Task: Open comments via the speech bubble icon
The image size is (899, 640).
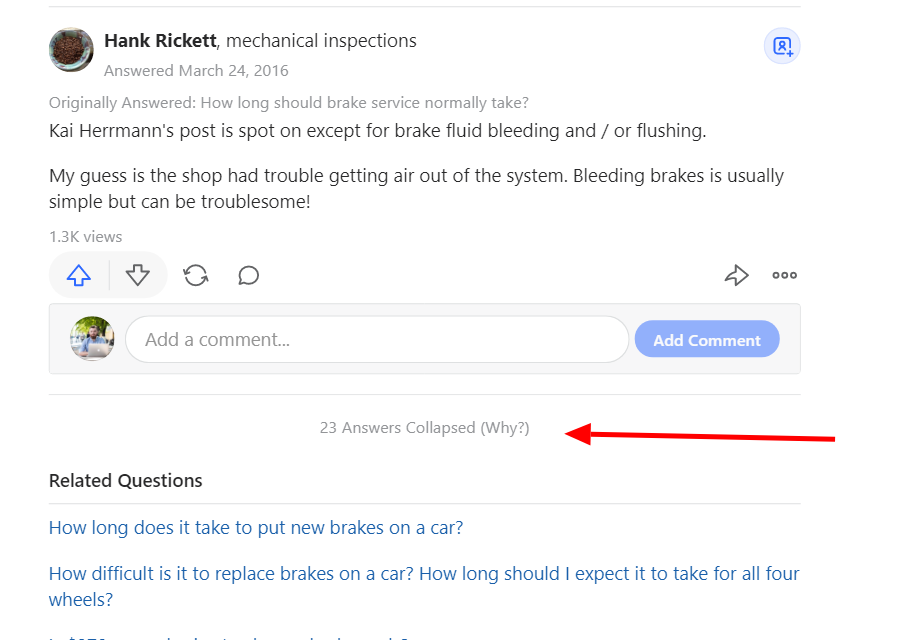Action: pyautogui.click(x=249, y=275)
